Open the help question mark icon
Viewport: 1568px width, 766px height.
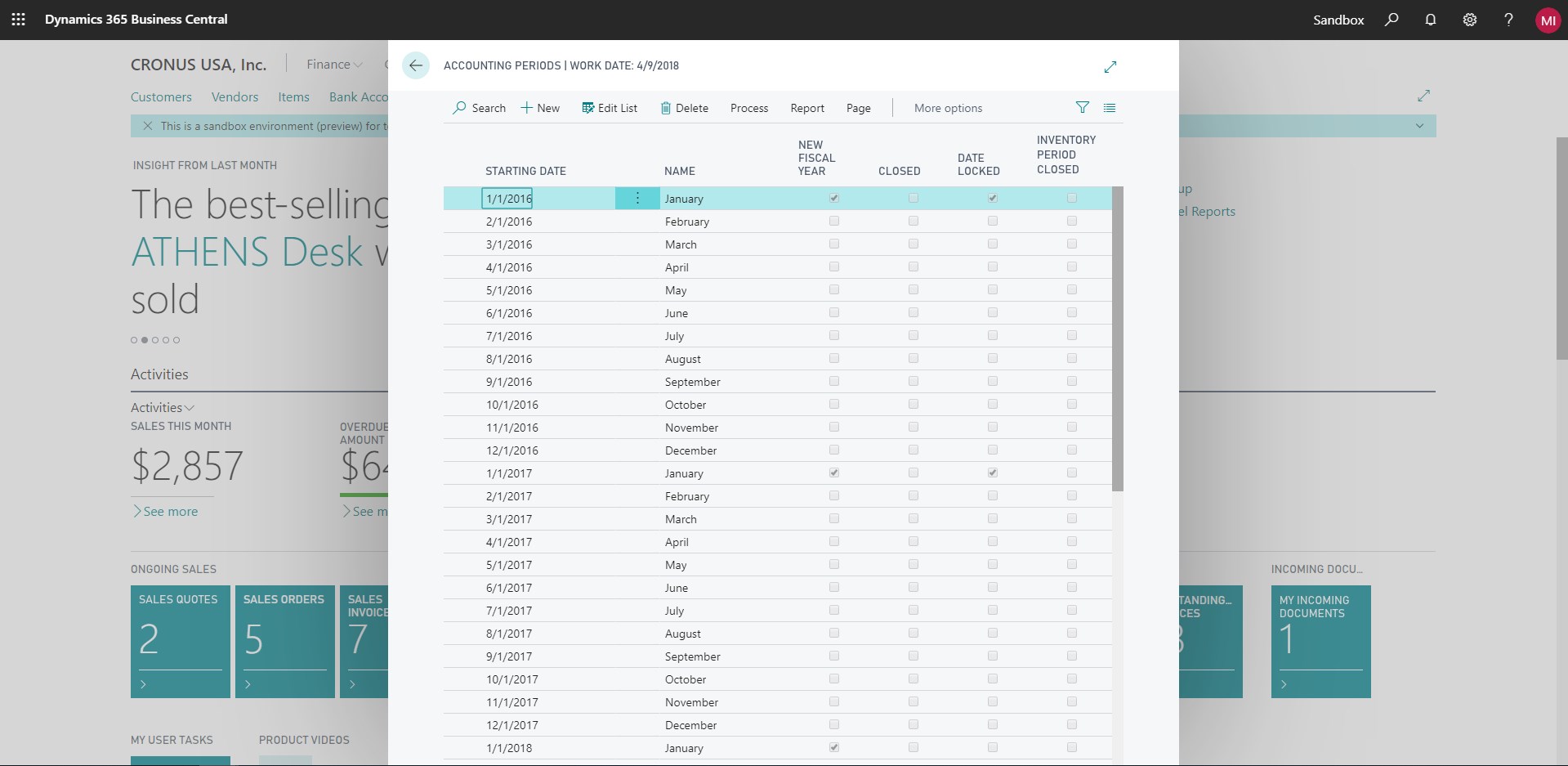(x=1508, y=20)
